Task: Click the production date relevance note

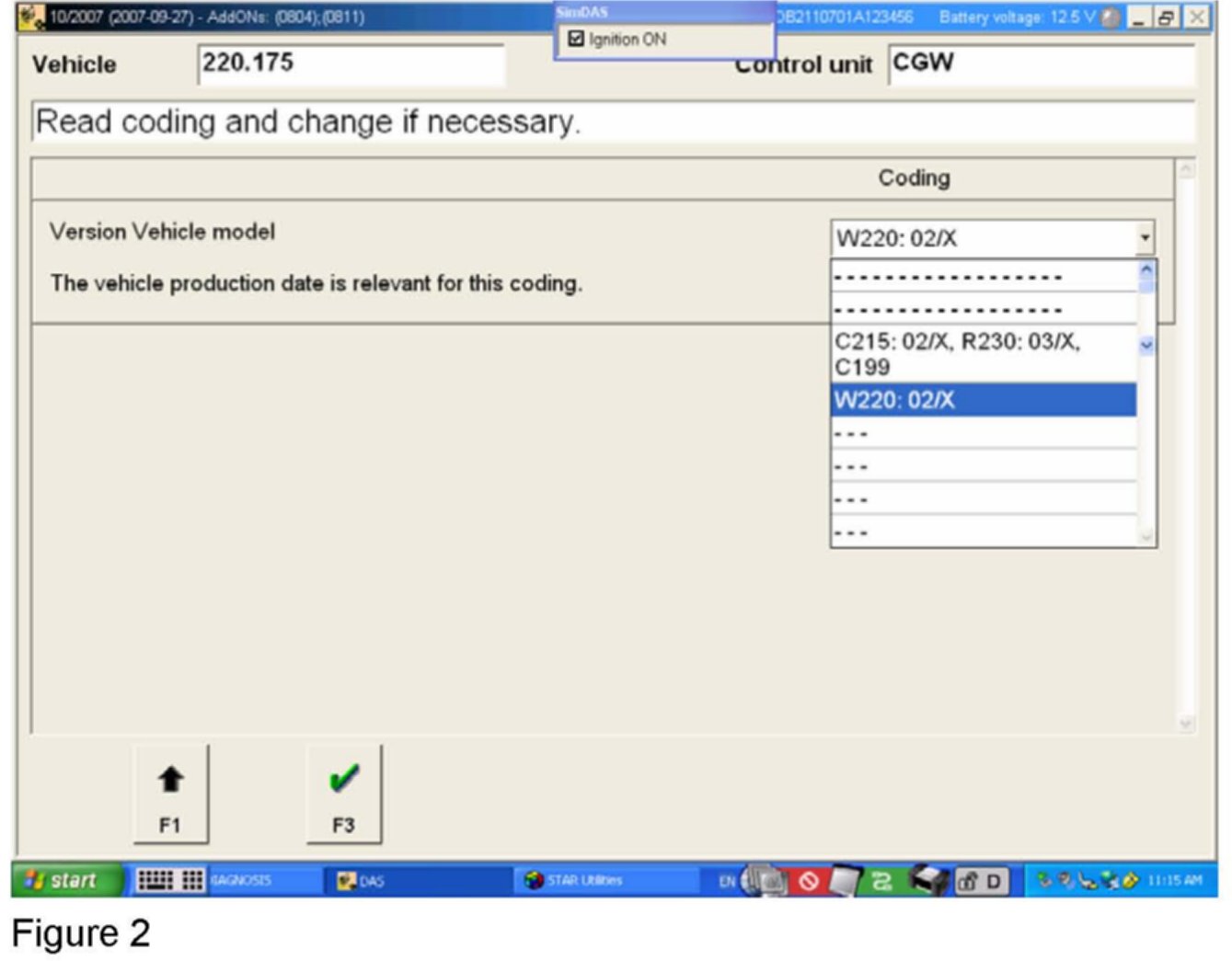Action: [317, 283]
